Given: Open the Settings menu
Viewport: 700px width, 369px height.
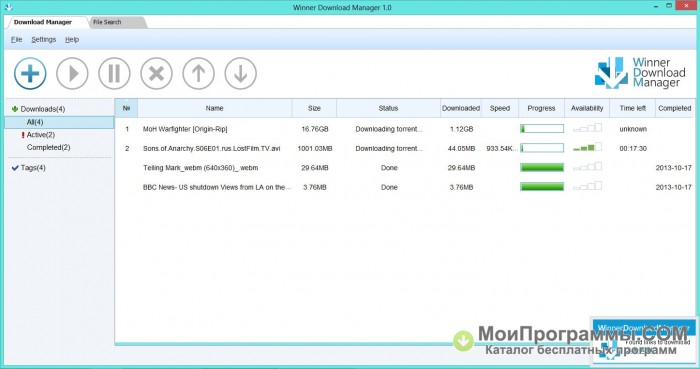Looking at the screenshot, I should click(x=44, y=40).
